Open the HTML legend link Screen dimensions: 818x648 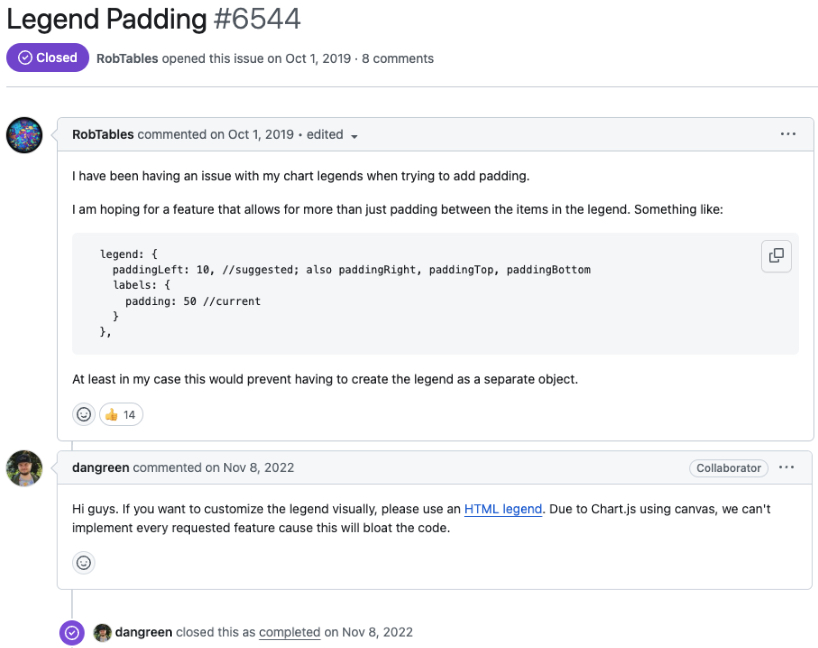pyautogui.click(x=503, y=509)
